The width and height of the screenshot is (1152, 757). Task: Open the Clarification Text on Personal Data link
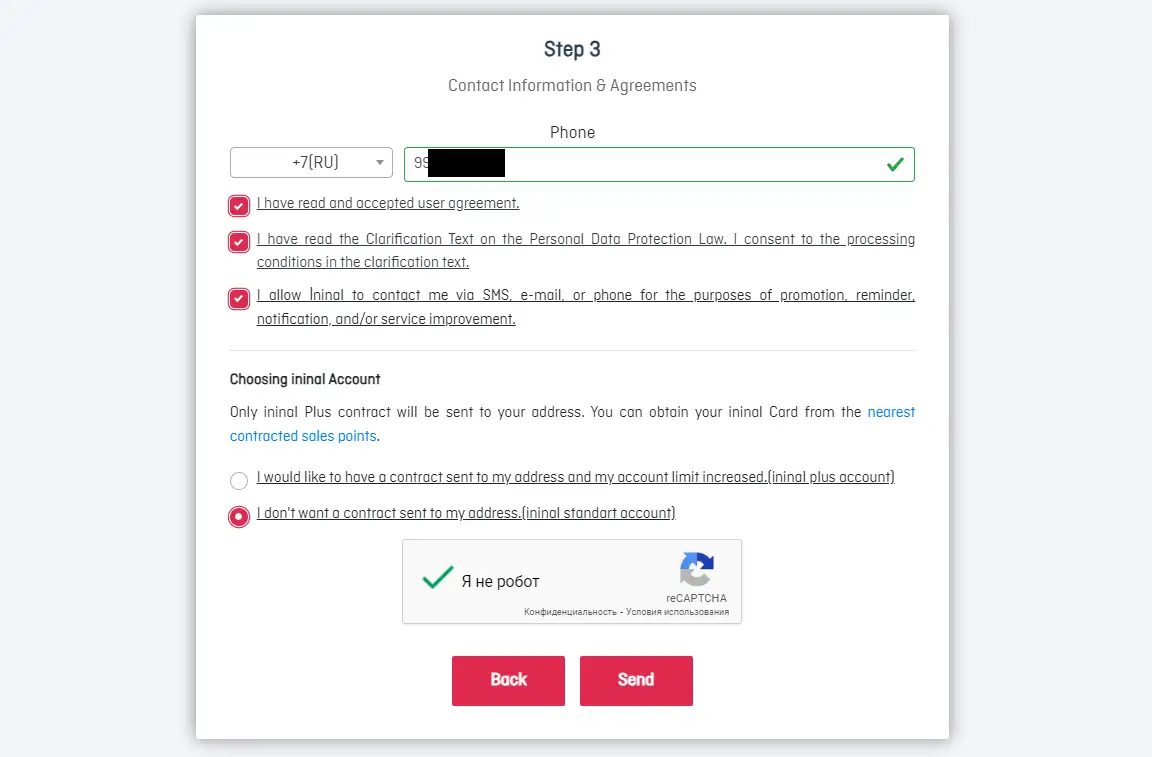(x=585, y=240)
